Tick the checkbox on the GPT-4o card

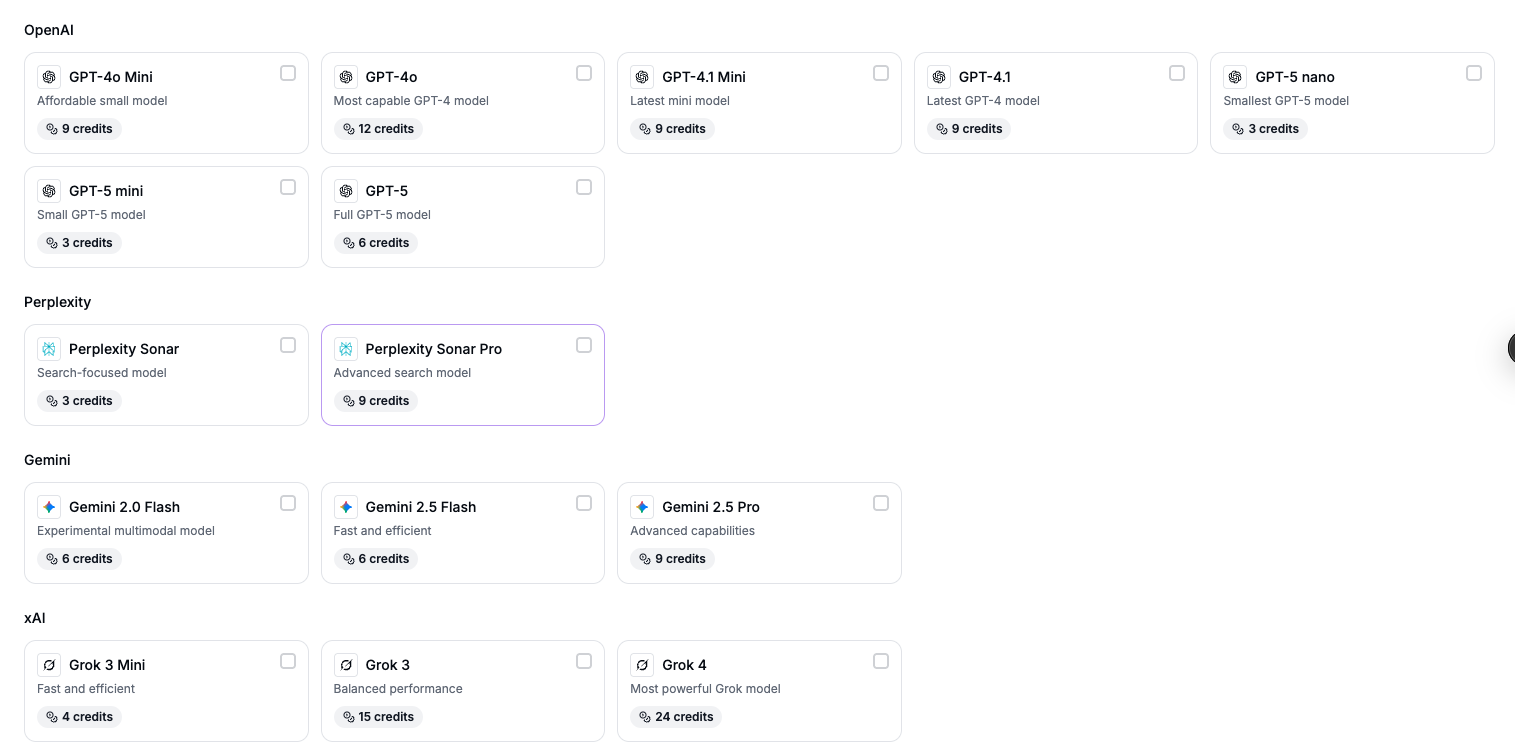(x=584, y=73)
